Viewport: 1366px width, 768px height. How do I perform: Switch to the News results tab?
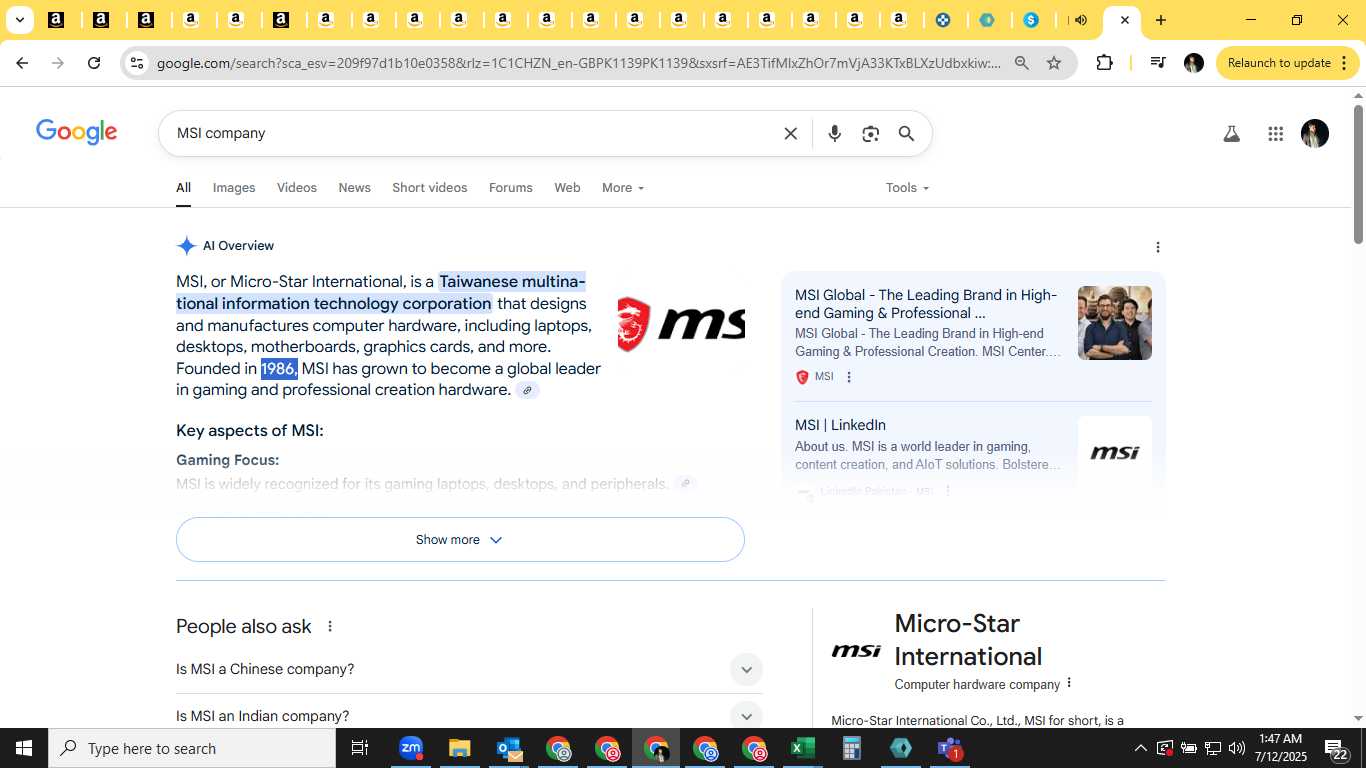[354, 188]
